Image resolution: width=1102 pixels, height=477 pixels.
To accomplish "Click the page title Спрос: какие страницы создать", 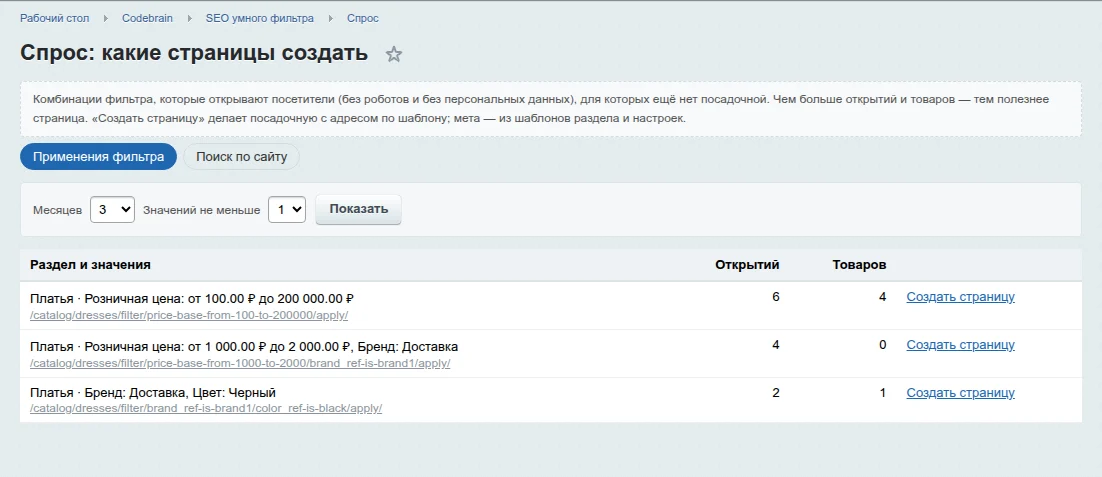I will point(194,53).
